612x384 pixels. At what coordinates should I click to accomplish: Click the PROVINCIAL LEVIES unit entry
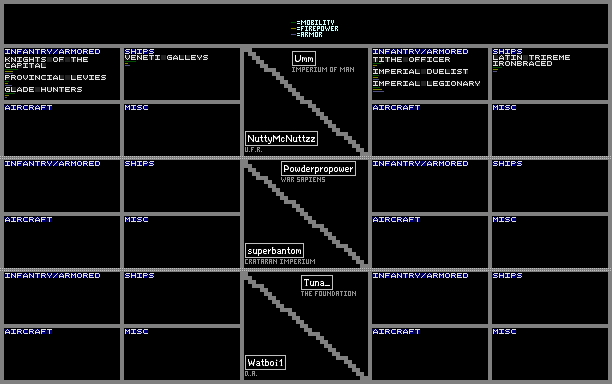click(55, 77)
